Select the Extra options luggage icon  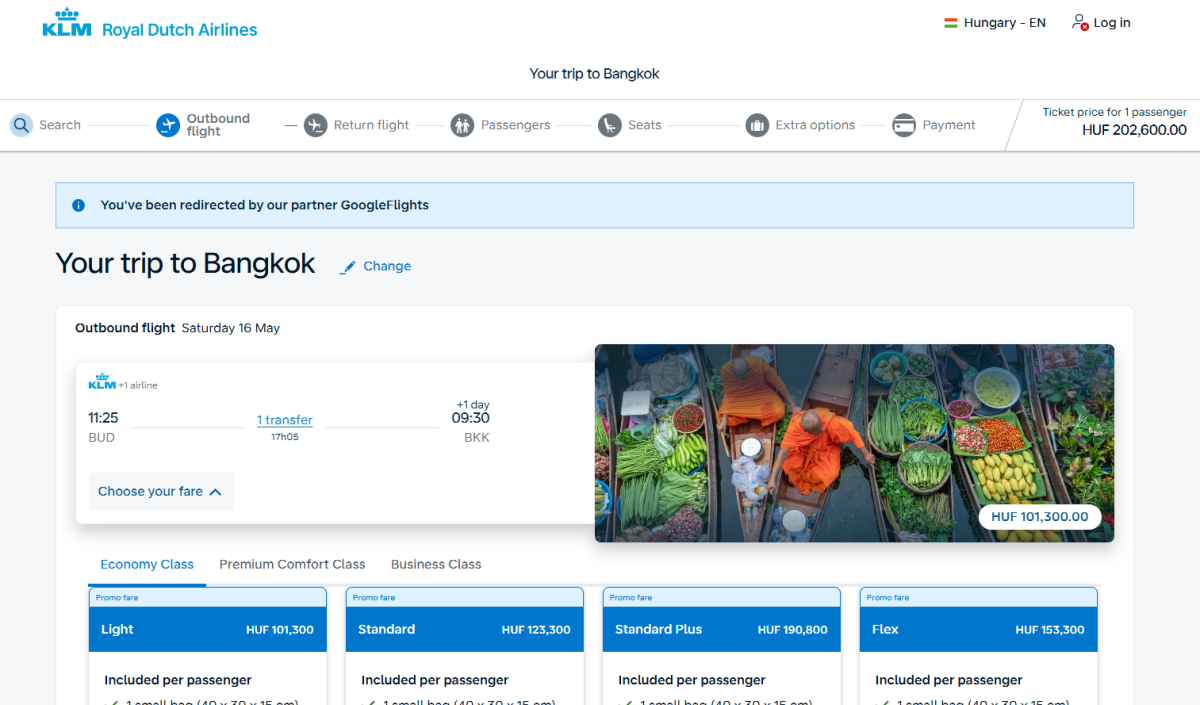pyautogui.click(x=757, y=125)
